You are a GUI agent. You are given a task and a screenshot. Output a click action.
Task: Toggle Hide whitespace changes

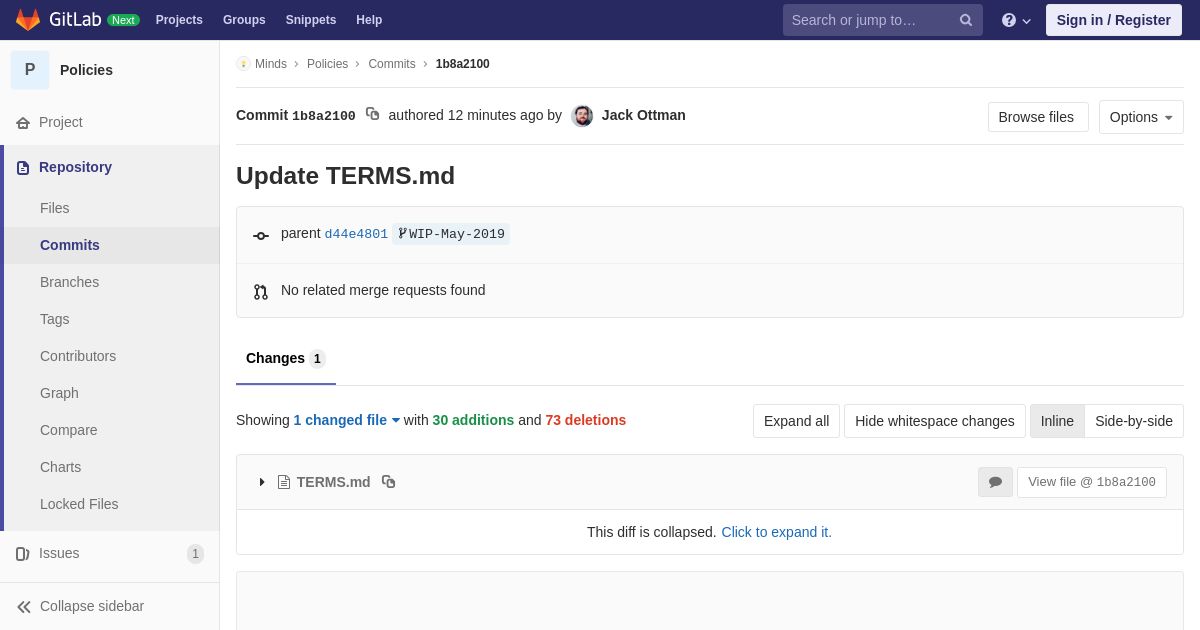coord(935,421)
